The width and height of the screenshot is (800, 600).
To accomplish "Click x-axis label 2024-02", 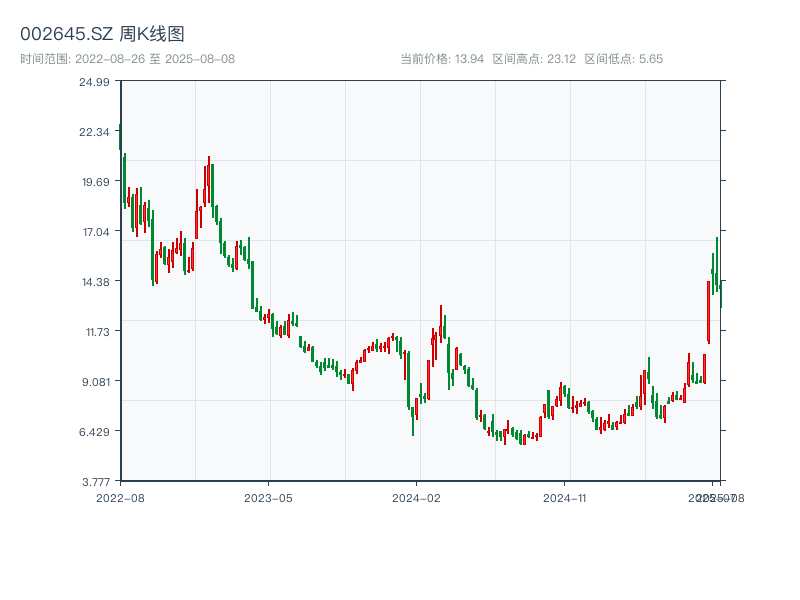I will click(x=416, y=498).
